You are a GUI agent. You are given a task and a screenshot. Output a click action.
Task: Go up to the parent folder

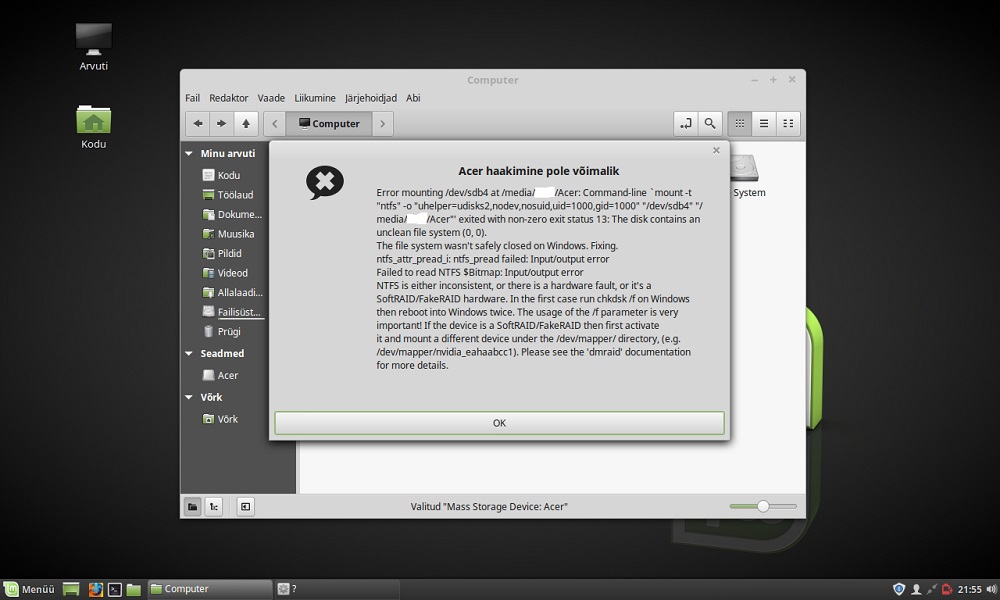pyautogui.click(x=246, y=124)
